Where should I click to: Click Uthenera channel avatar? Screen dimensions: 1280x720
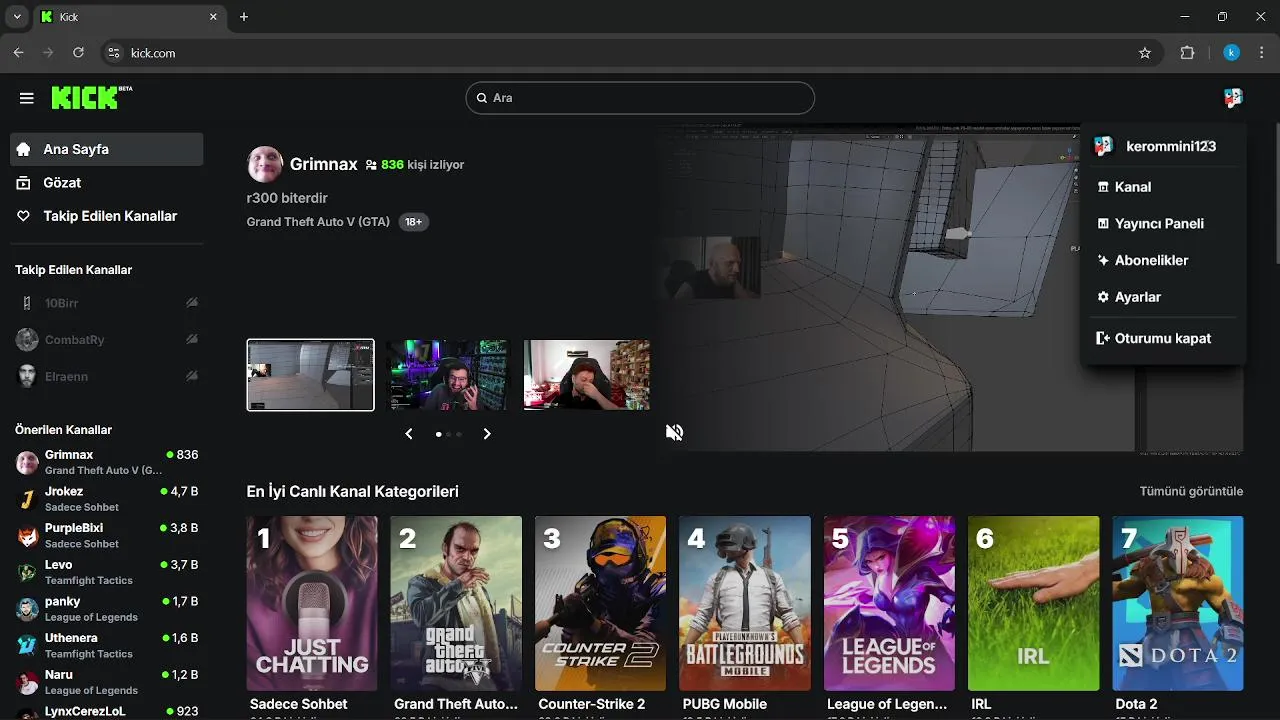pos(27,646)
